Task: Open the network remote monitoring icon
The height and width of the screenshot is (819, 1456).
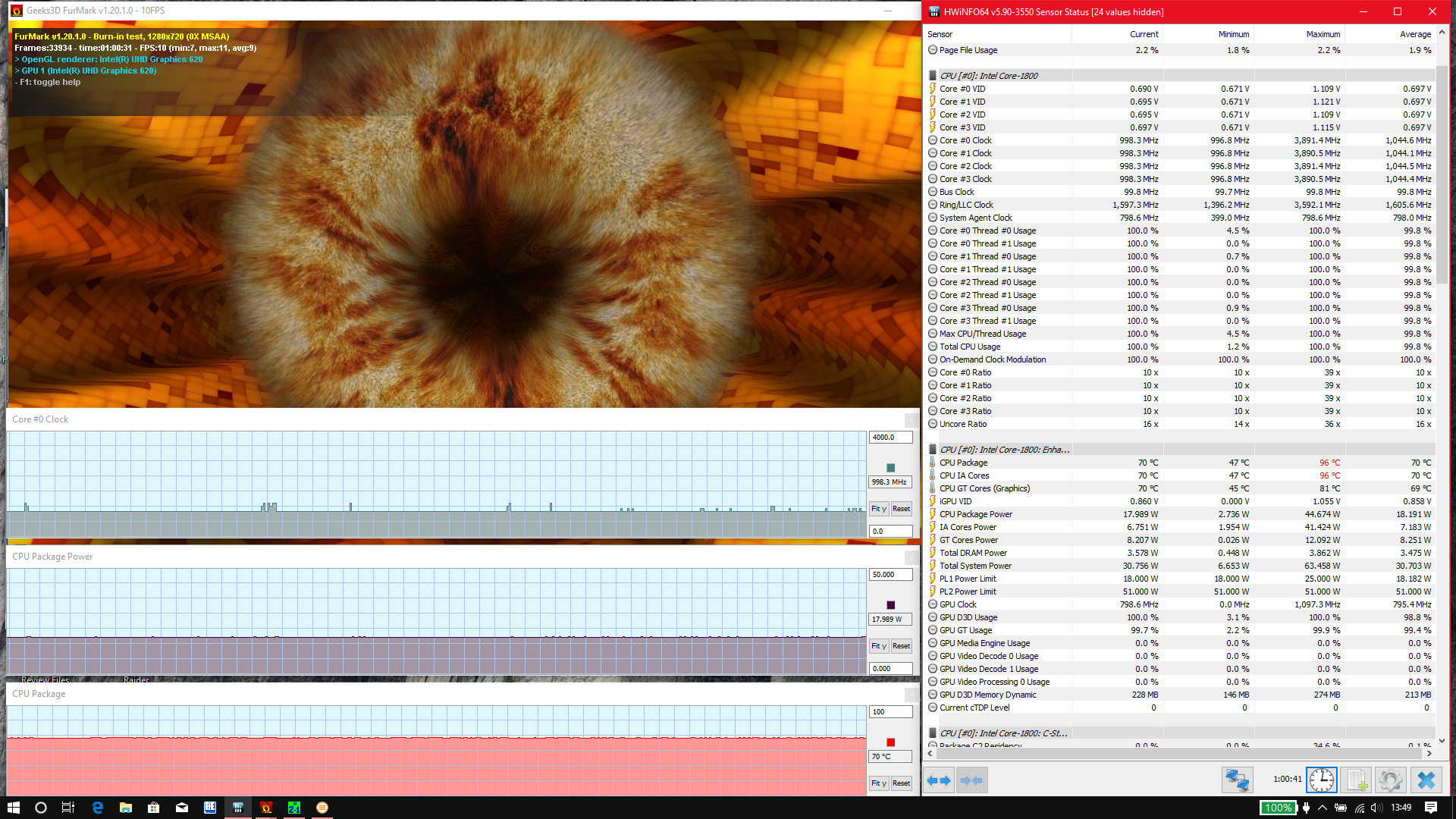Action: 1237,780
